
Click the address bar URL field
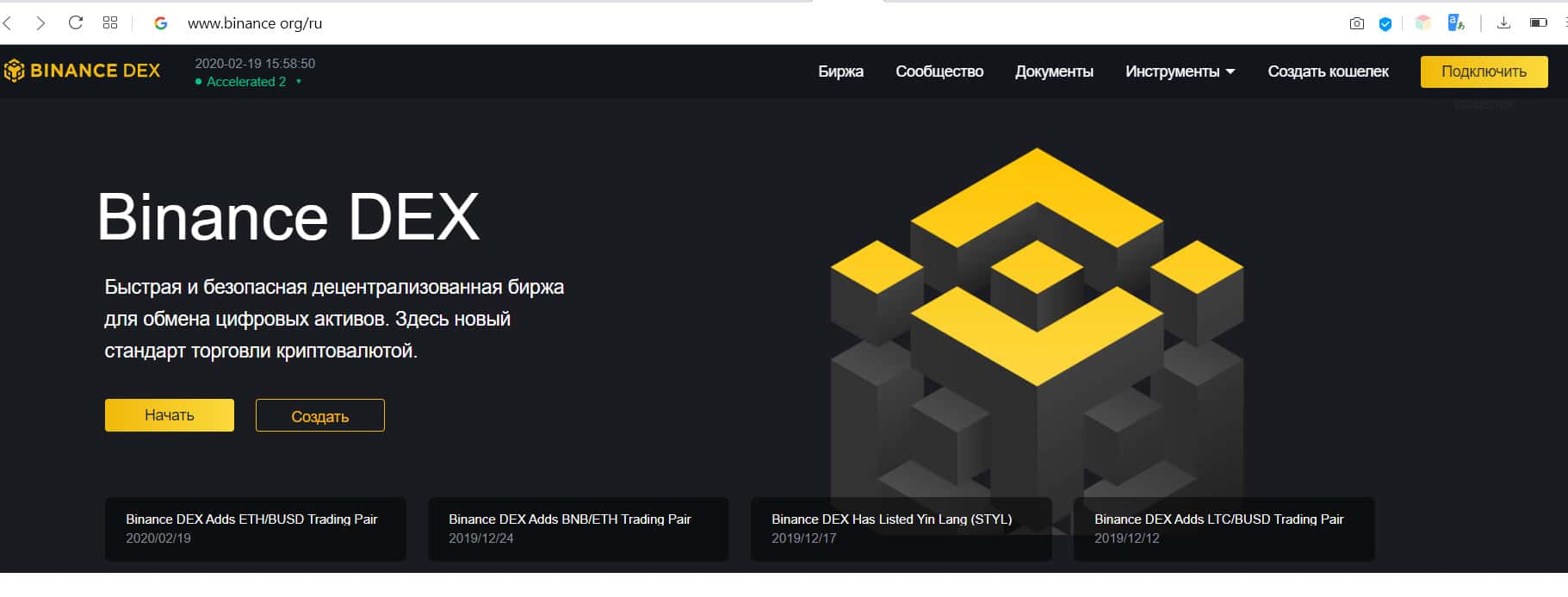255,23
